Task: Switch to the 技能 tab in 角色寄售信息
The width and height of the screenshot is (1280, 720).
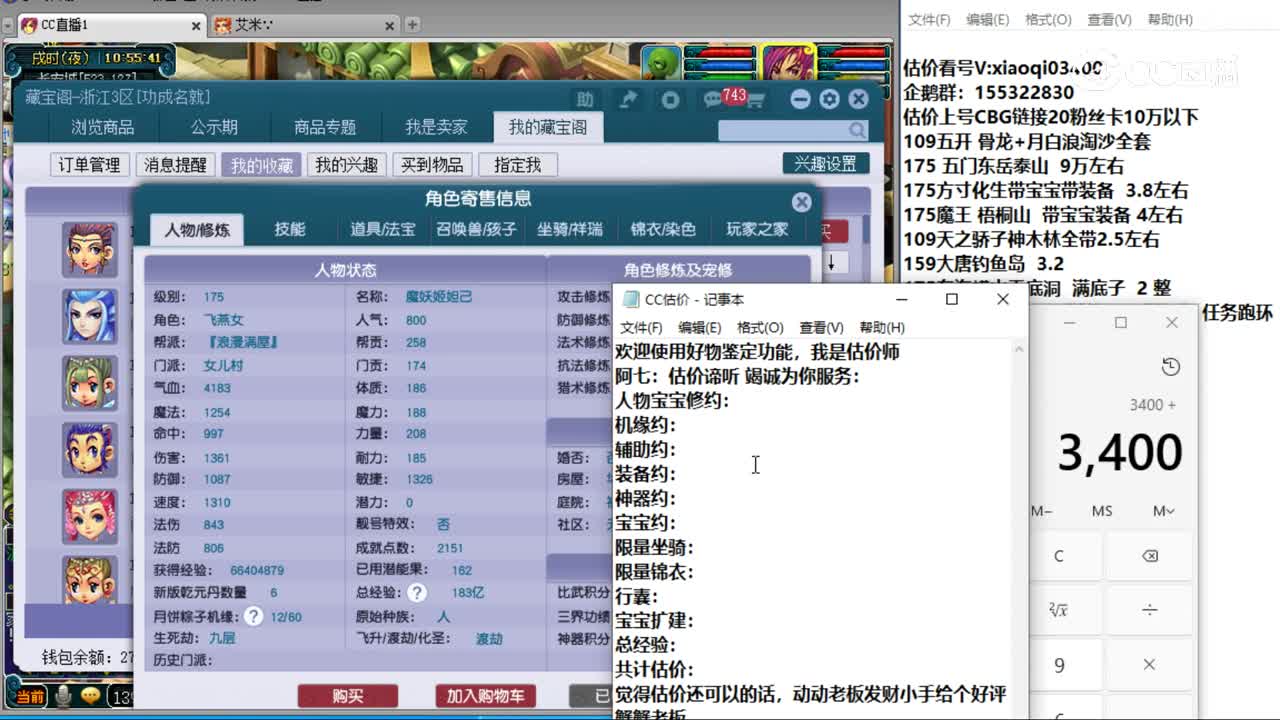Action: [290, 229]
